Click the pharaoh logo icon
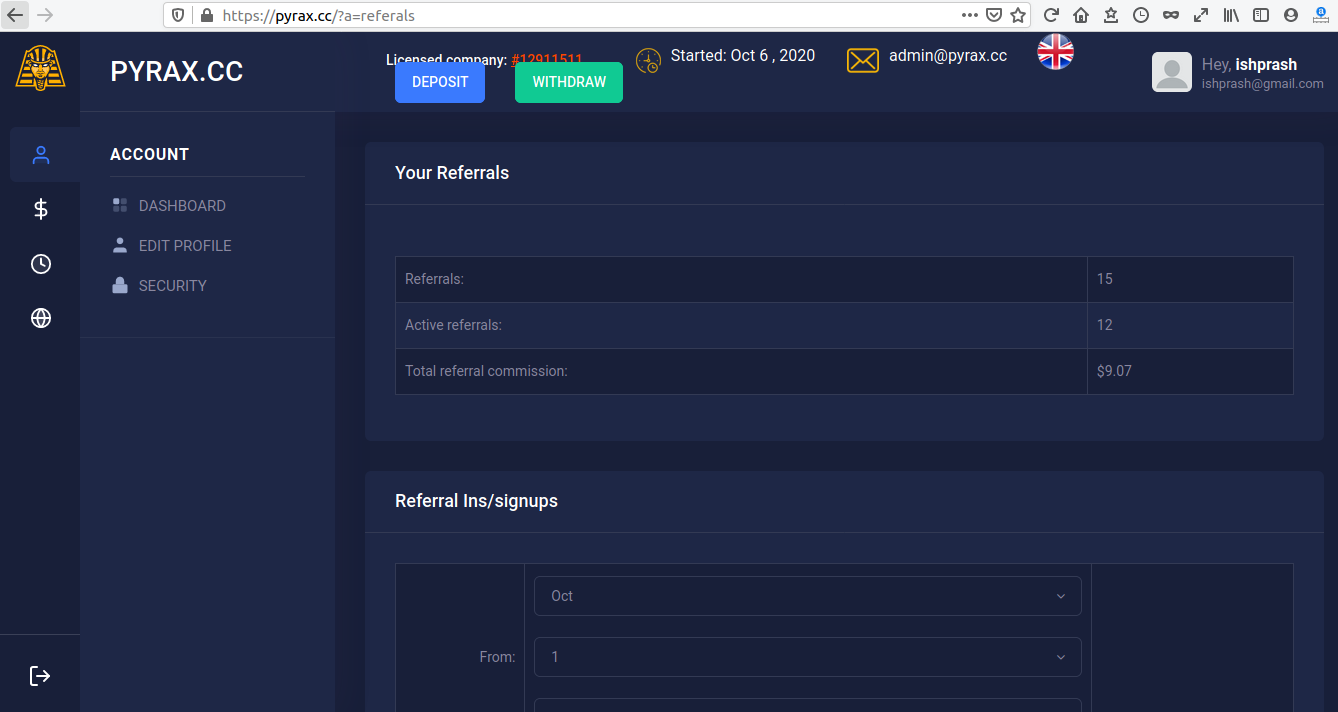 click(x=40, y=67)
